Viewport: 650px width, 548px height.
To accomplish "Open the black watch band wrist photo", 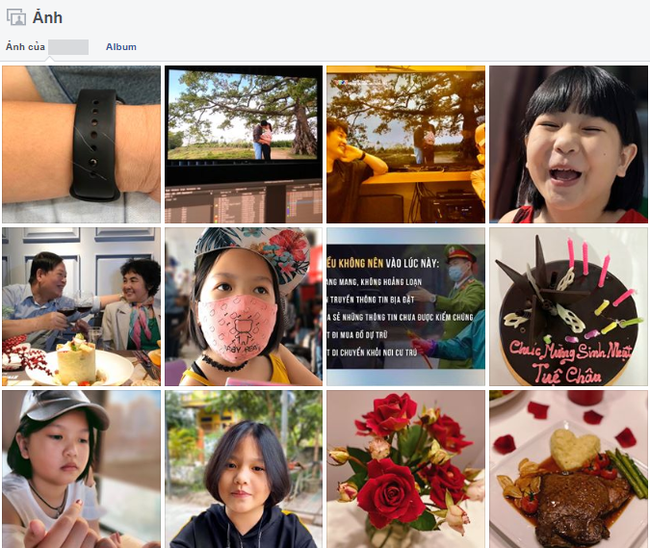I will [81, 144].
